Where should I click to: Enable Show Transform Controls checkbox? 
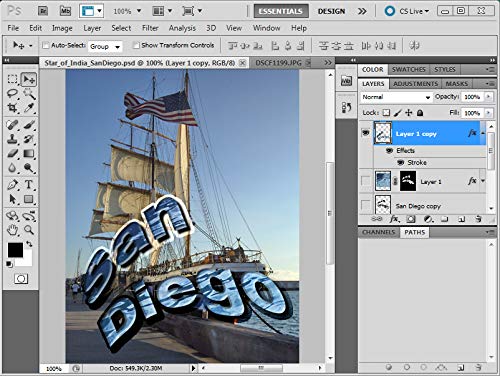tap(136, 45)
